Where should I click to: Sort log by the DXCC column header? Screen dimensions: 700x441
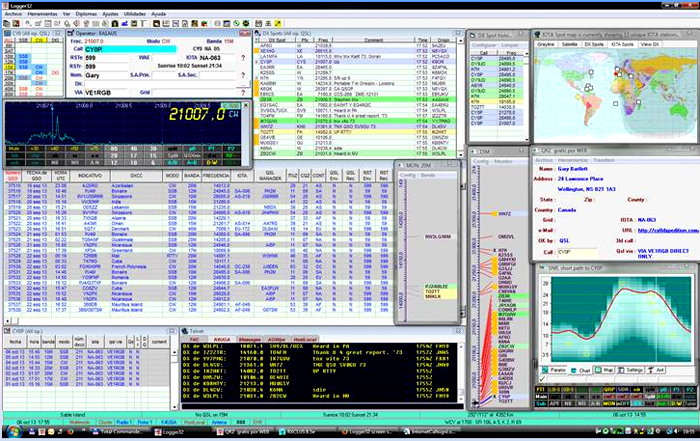click(136, 176)
